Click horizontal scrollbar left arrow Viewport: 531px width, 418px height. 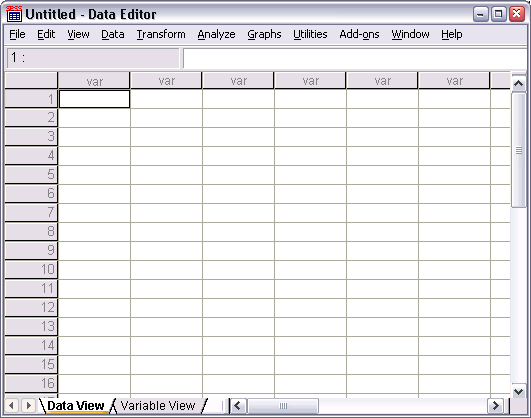pos(238,405)
